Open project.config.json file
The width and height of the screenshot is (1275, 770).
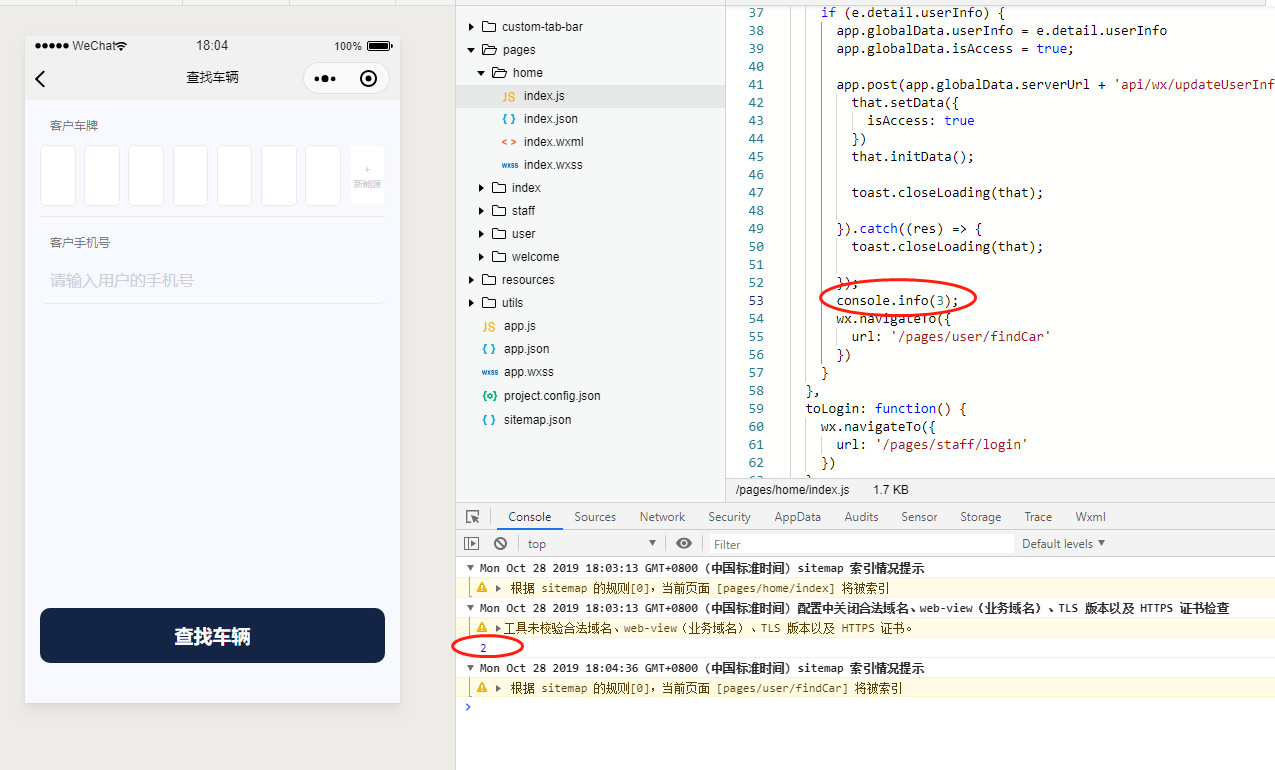pos(552,396)
